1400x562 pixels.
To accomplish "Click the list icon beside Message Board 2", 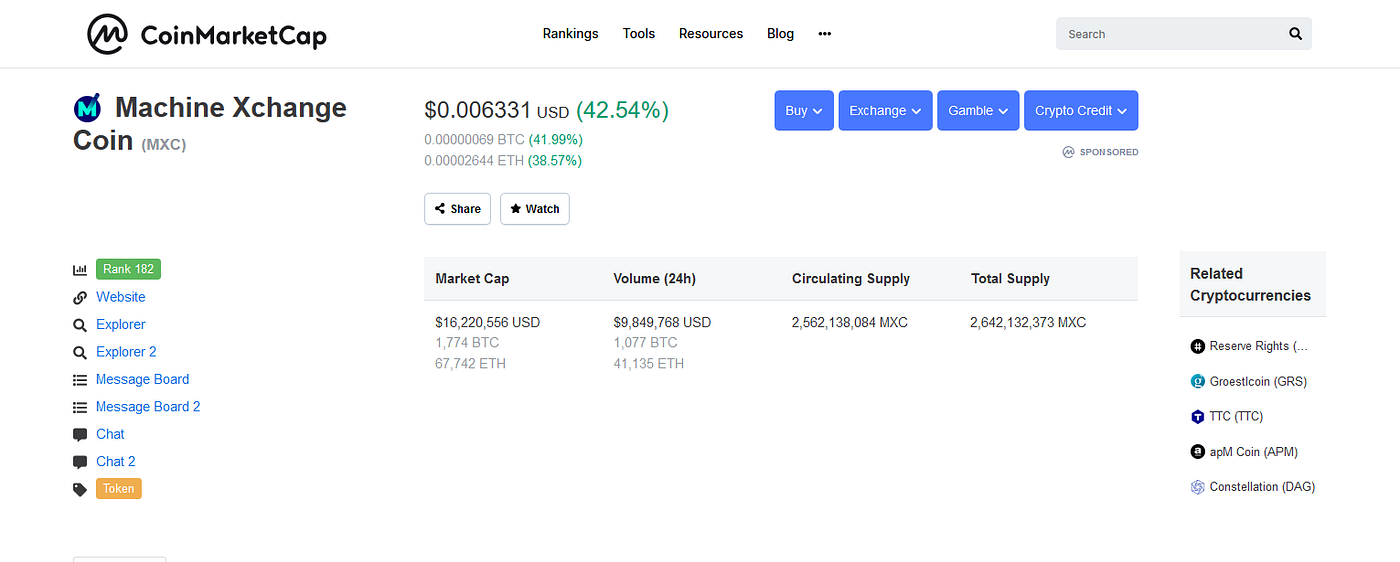I will 80,407.
